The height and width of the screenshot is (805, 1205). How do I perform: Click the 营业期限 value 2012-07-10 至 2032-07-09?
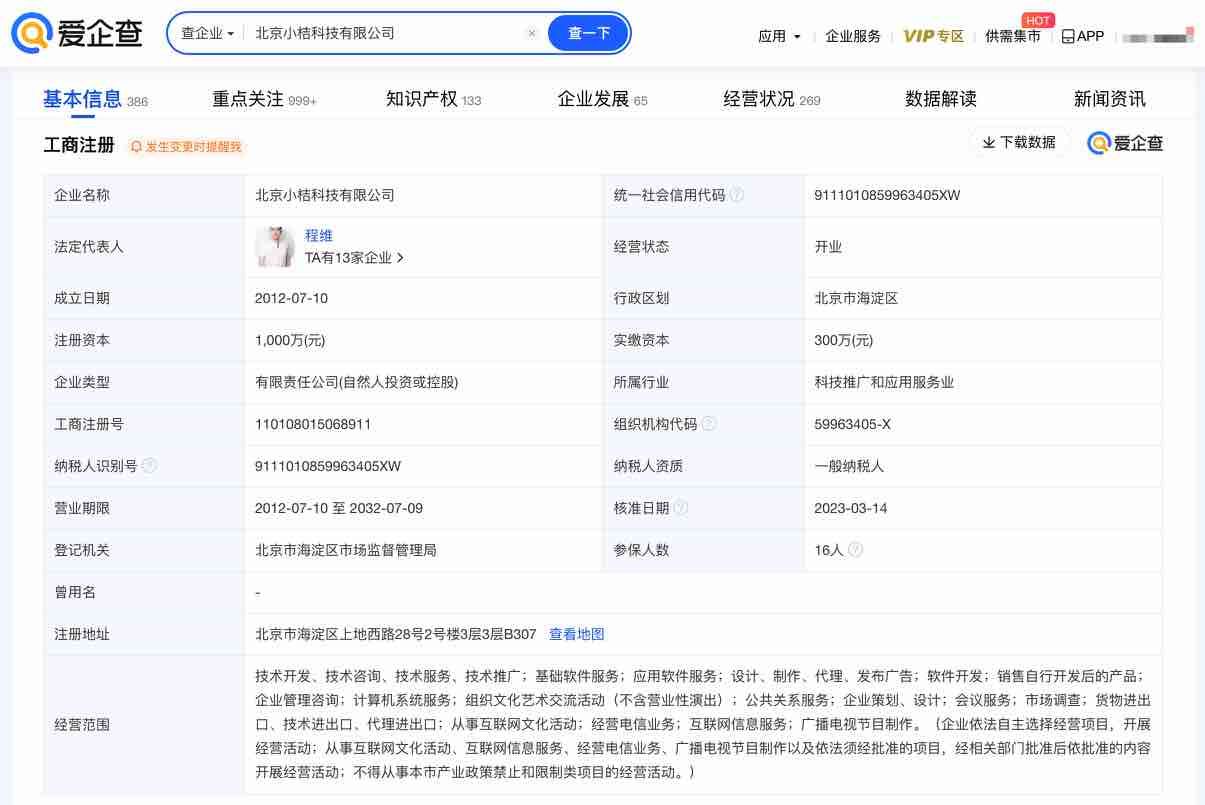(339, 508)
